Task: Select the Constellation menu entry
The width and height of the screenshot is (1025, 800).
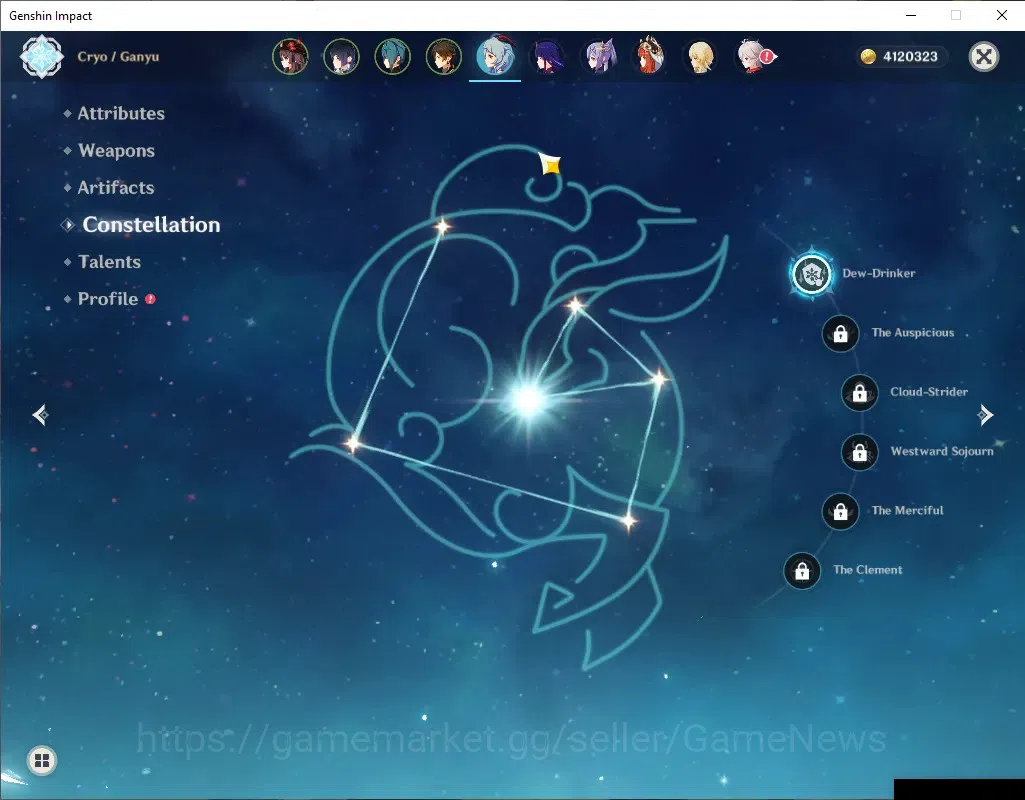Action: [x=151, y=225]
